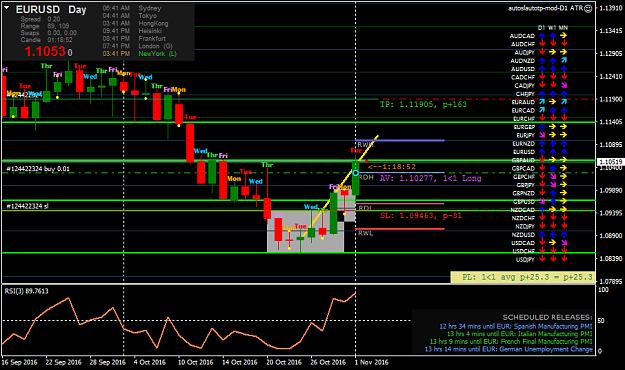The width and height of the screenshot is (625, 370).
Task: Click the GBPJPY W1 magenta diagonal arrow
Action: pyautogui.click(x=553, y=185)
